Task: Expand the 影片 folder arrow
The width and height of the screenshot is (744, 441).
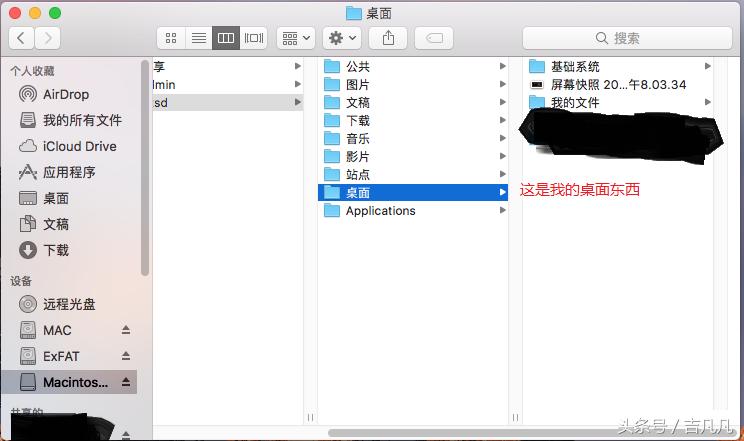Action: click(502, 156)
